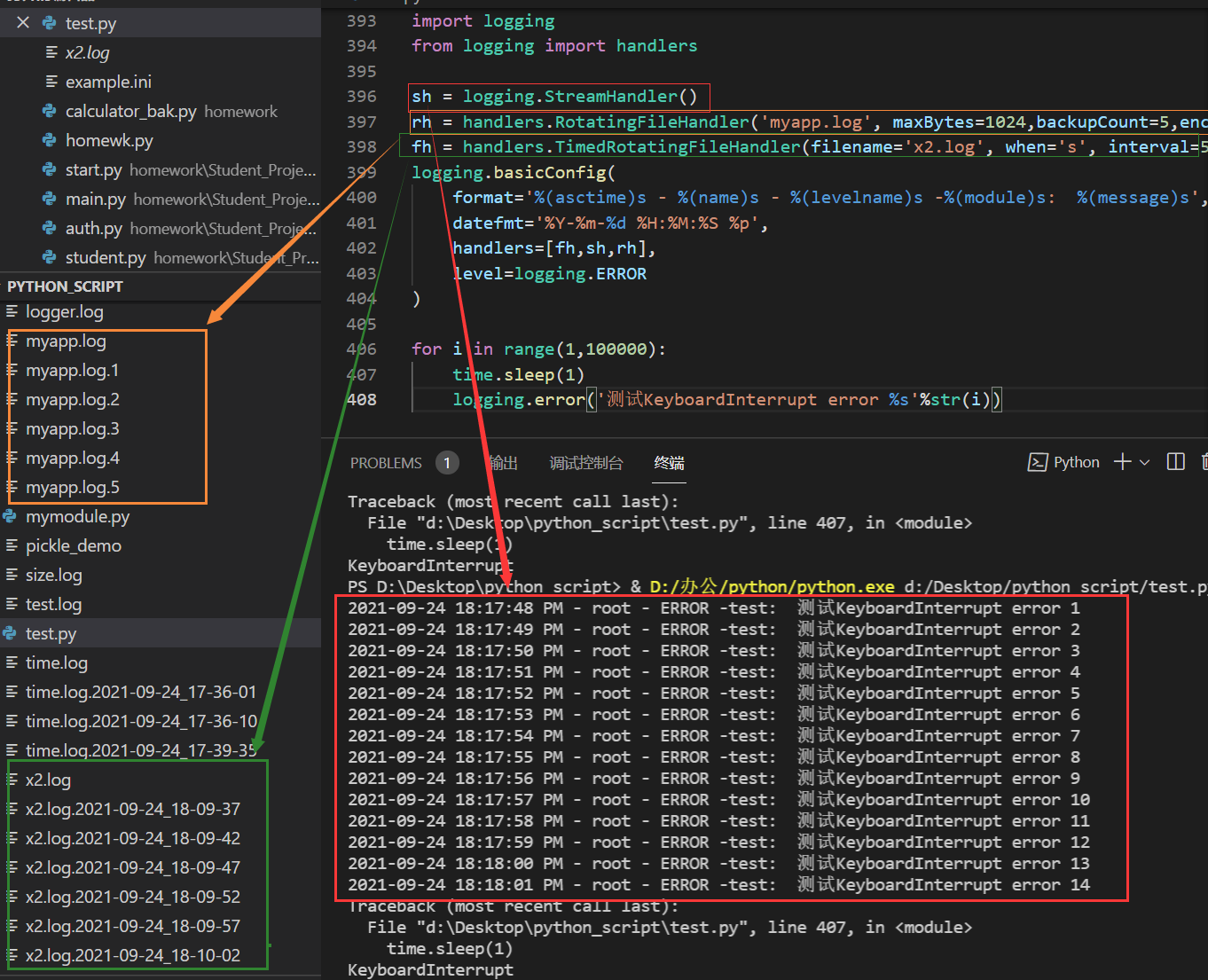
Task: Switch to the 调试控制台 debug console tab
Action: coord(585,463)
